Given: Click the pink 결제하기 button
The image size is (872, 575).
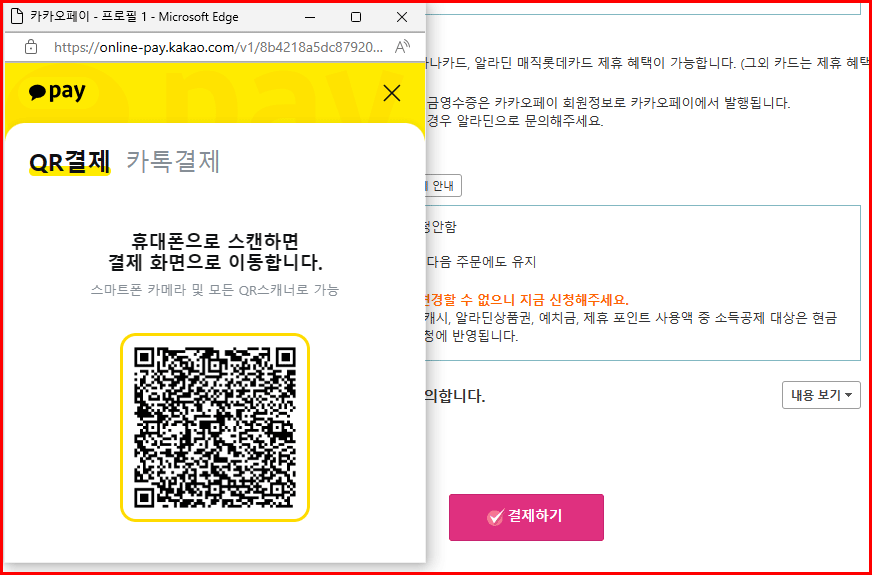Looking at the screenshot, I should click(526, 517).
